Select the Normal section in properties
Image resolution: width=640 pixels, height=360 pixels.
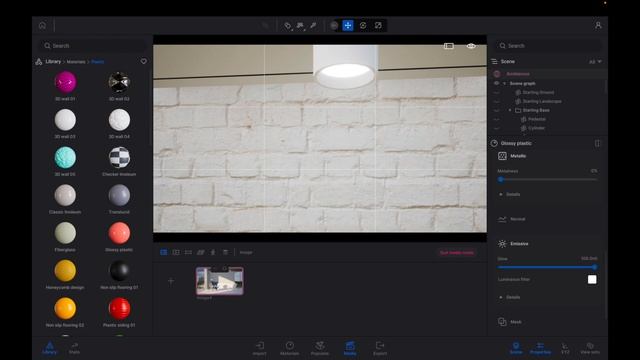coord(512,219)
